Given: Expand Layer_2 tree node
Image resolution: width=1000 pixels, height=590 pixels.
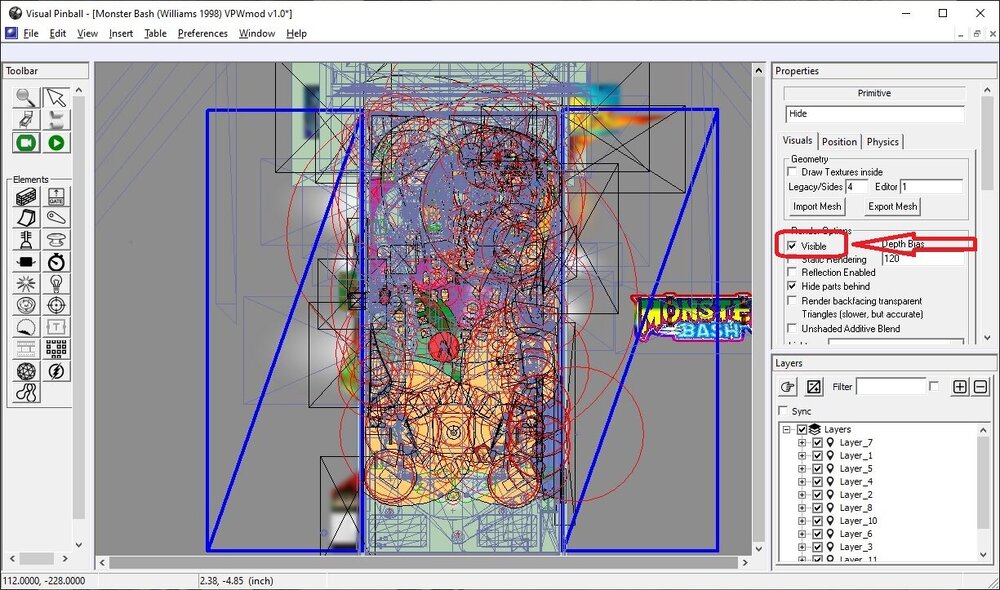Looking at the screenshot, I should coord(802,494).
